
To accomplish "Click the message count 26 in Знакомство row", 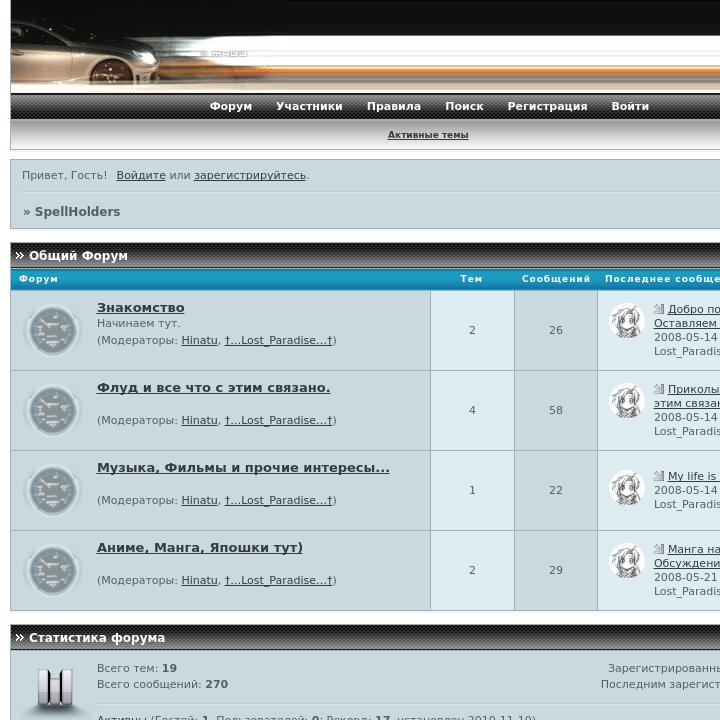I will [556, 330].
